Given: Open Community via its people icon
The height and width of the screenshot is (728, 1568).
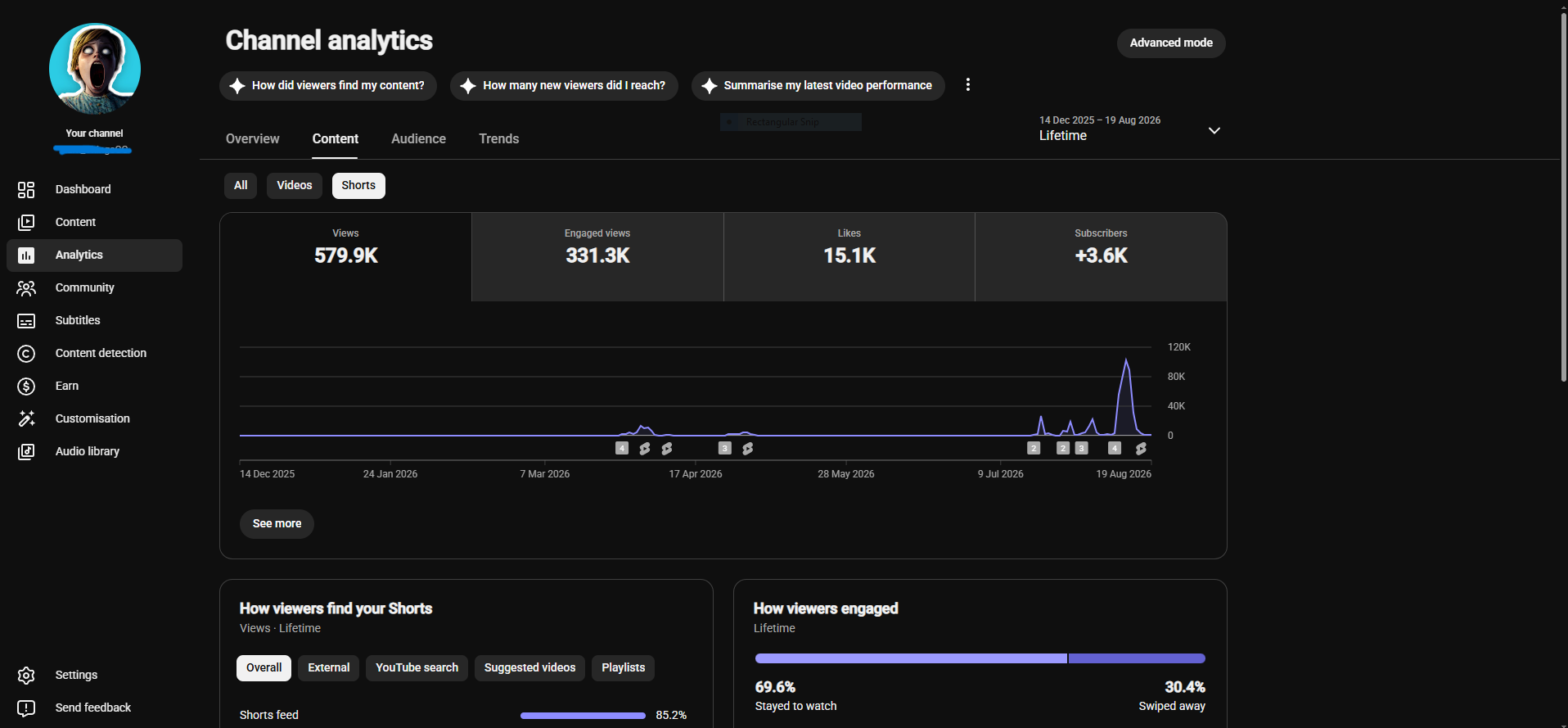Looking at the screenshot, I should (x=26, y=288).
